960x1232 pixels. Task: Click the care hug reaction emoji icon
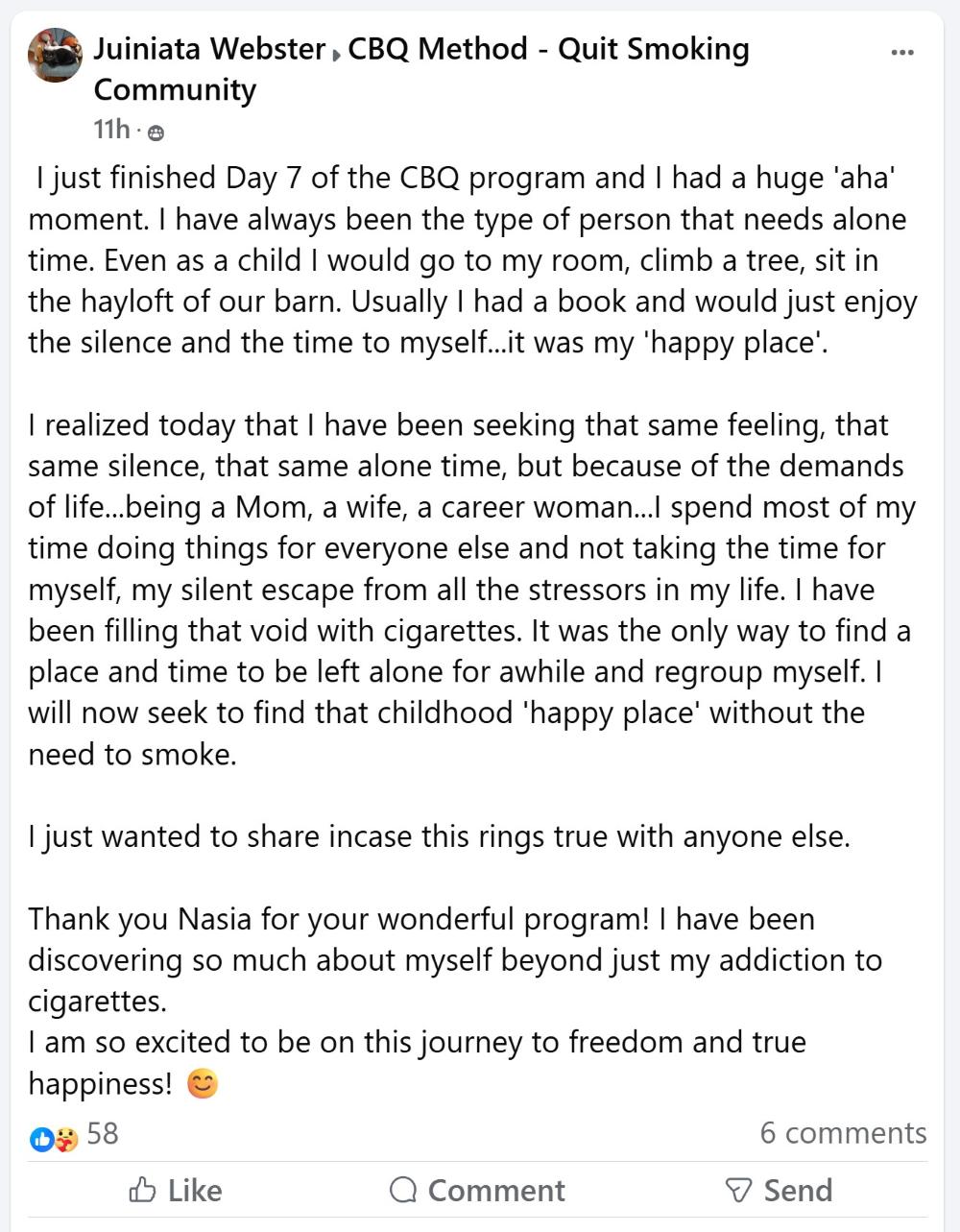(x=65, y=1139)
